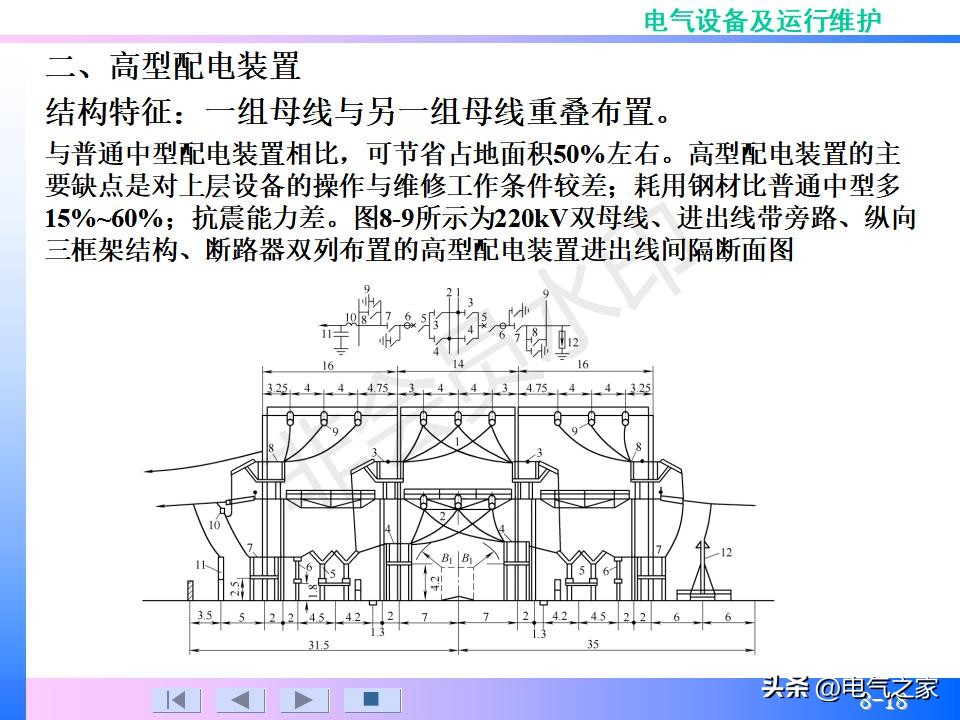Image resolution: width=960 pixels, height=720 pixels.
Task: Toggle the insulator labeled 12 on the right
Action: [x=726, y=552]
